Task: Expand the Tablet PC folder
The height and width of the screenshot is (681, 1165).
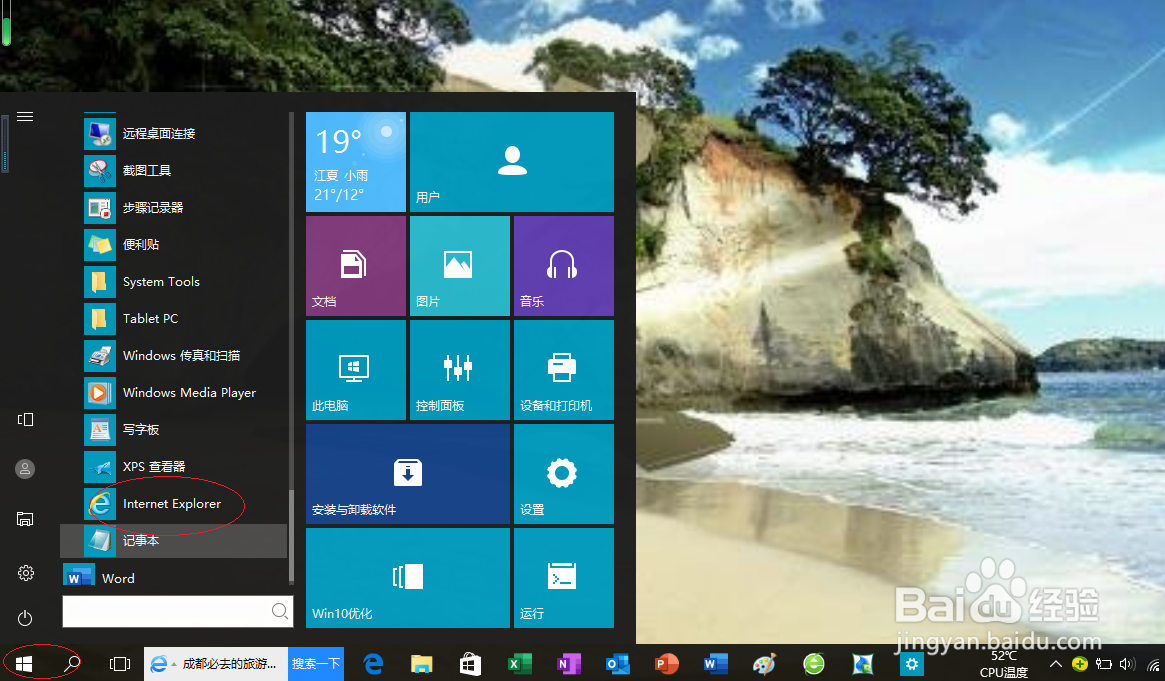Action: click(x=175, y=319)
